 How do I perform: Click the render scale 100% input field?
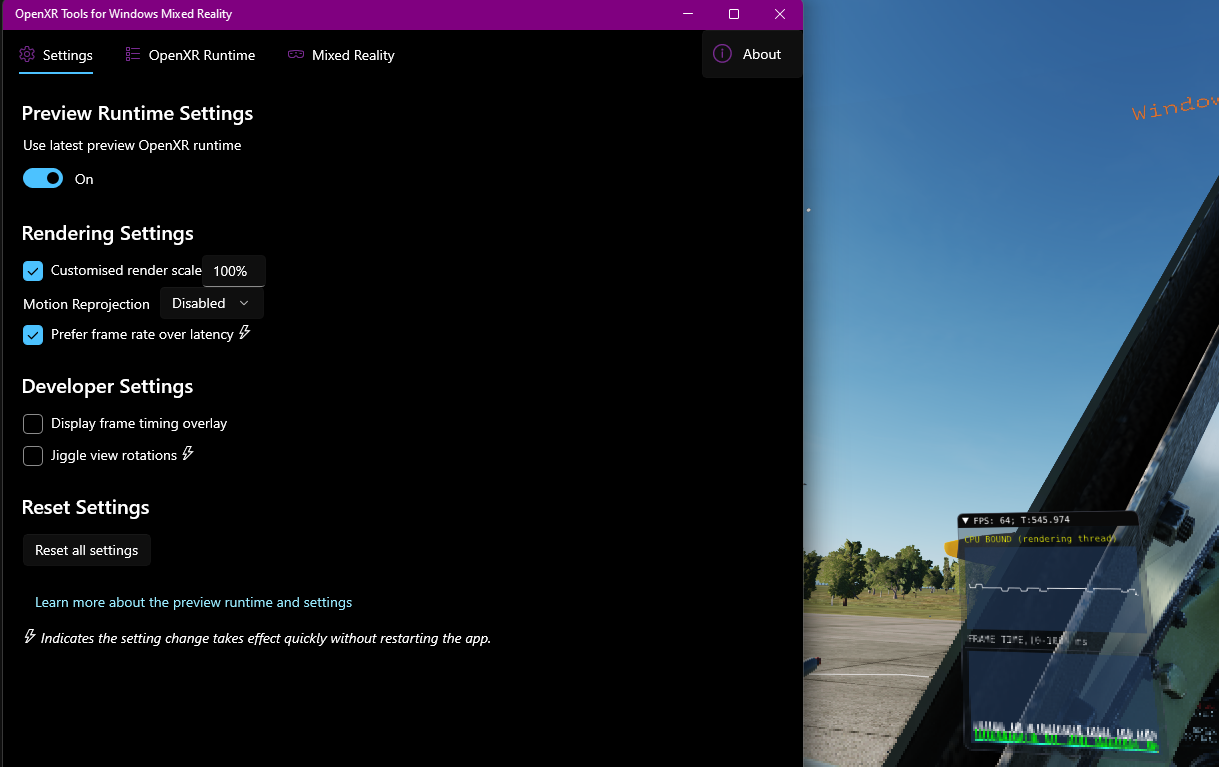234,271
